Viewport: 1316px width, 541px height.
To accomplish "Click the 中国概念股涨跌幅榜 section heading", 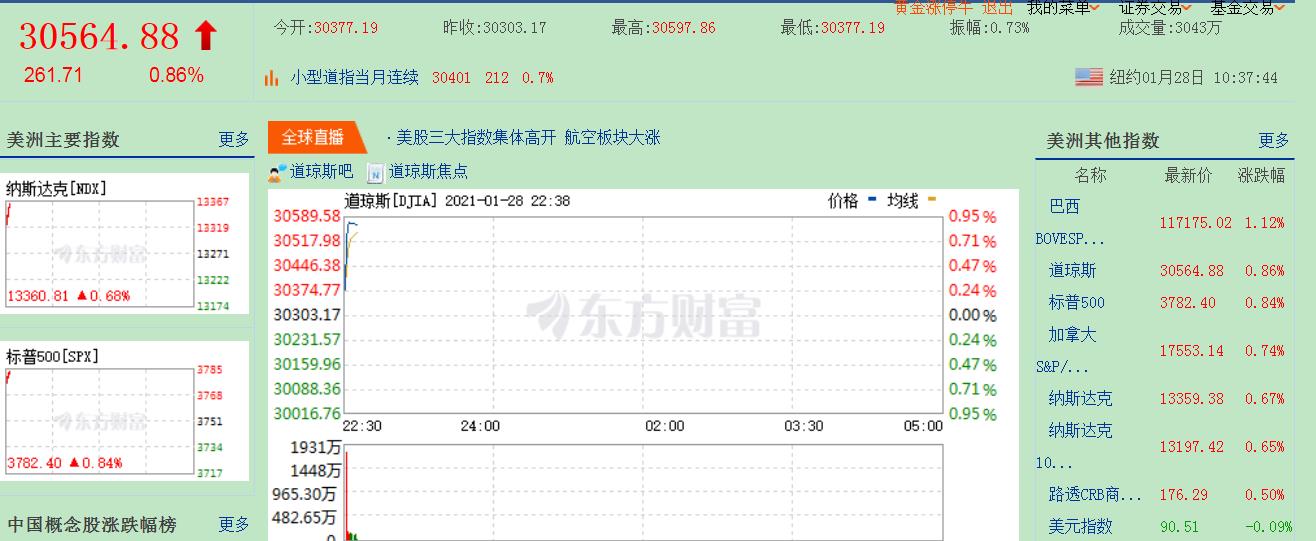I will pyautogui.click(x=92, y=525).
